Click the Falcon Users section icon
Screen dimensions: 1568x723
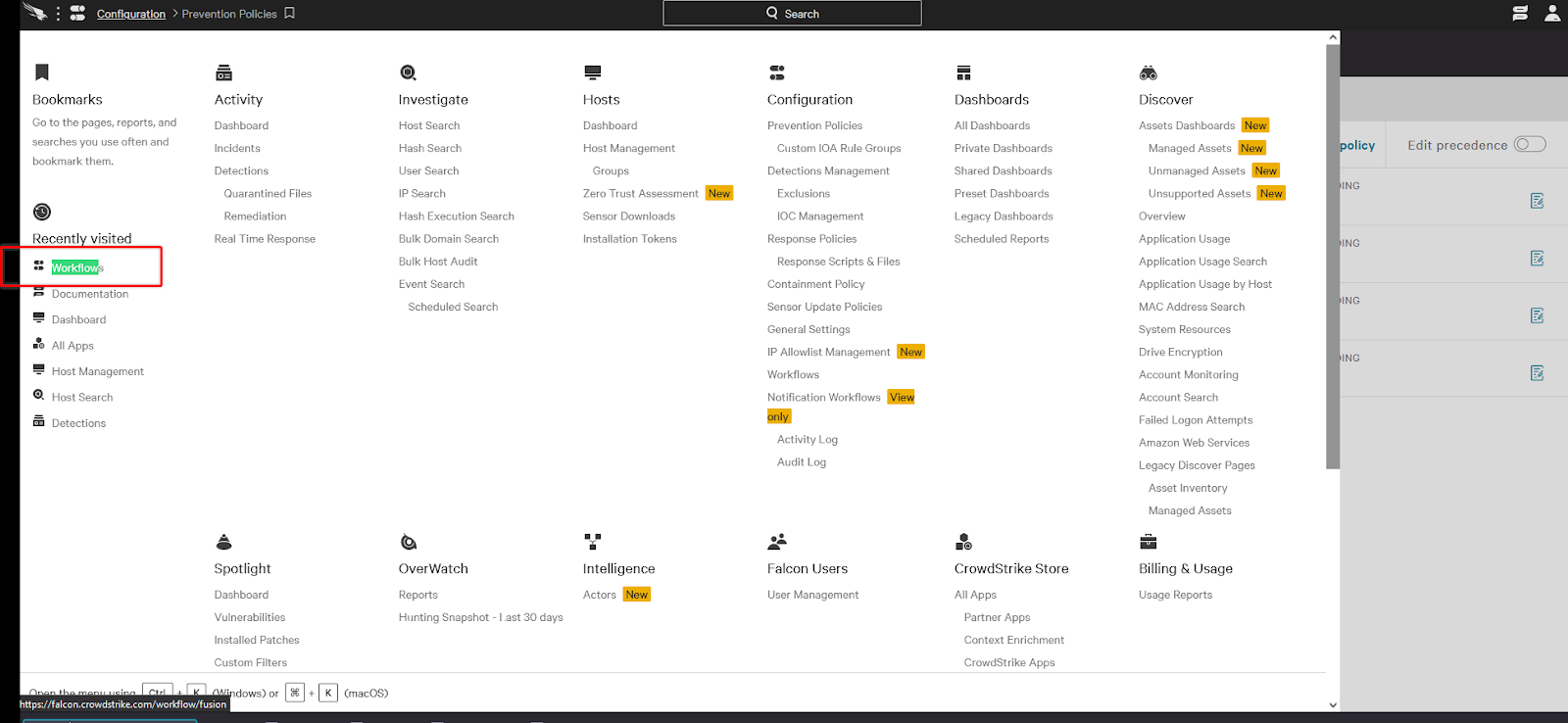(777, 541)
